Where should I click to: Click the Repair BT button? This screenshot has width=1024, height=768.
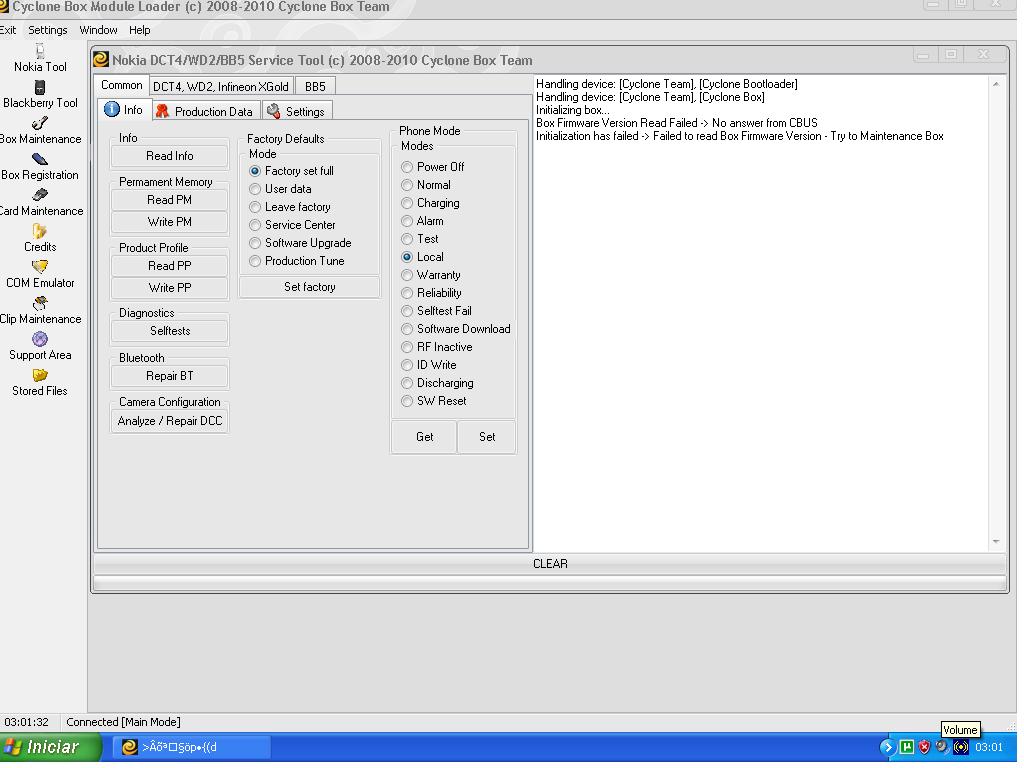point(170,376)
